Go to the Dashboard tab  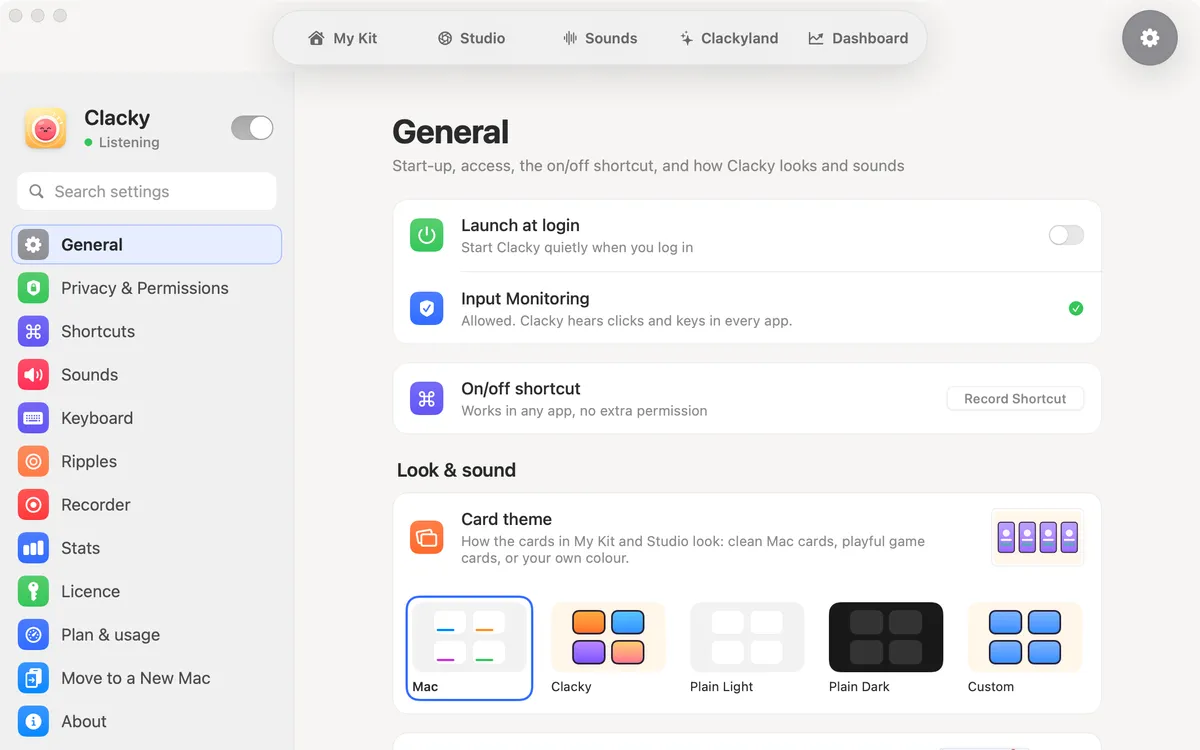pos(858,38)
